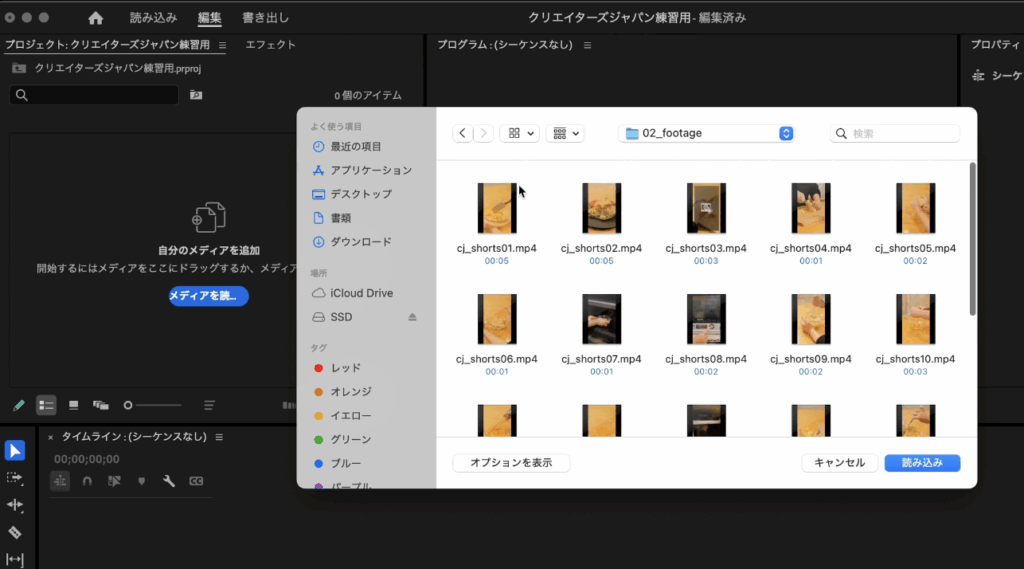Image resolution: width=1024 pixels, height=569 pixels.
Task: Toggle linked selection in timeline
Action: pos(114,481)
